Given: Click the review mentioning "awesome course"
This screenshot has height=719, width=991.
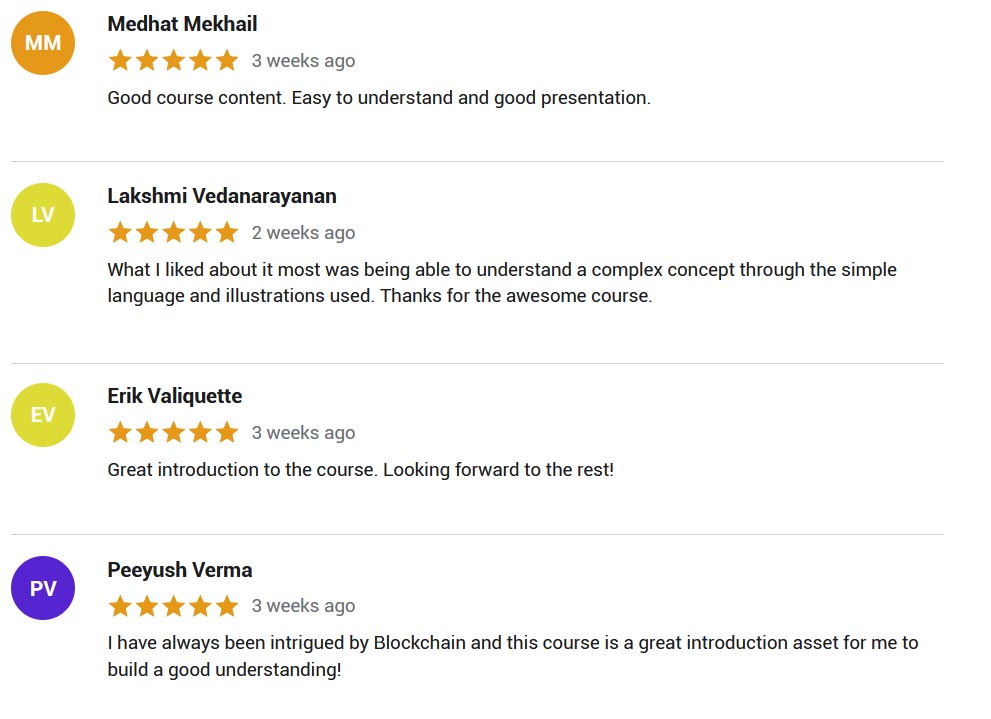Looking at the screenshot, I should click(x=502, y=283).
